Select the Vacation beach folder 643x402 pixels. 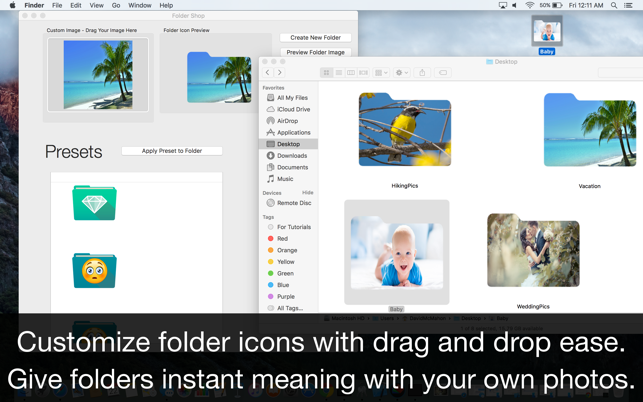[590, 130]
